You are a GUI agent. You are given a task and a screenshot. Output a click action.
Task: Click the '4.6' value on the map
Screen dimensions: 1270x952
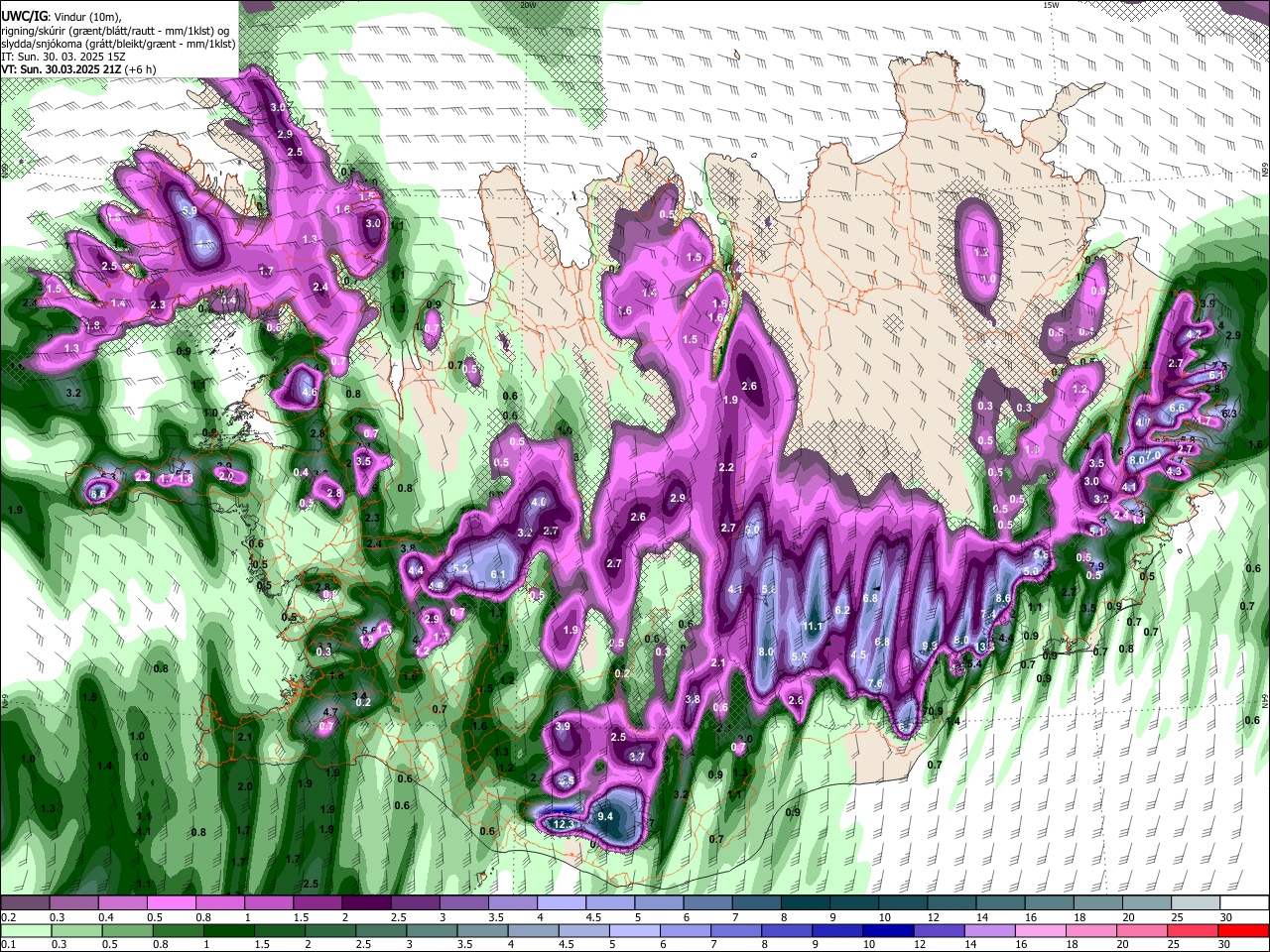[x=309, y=393]
